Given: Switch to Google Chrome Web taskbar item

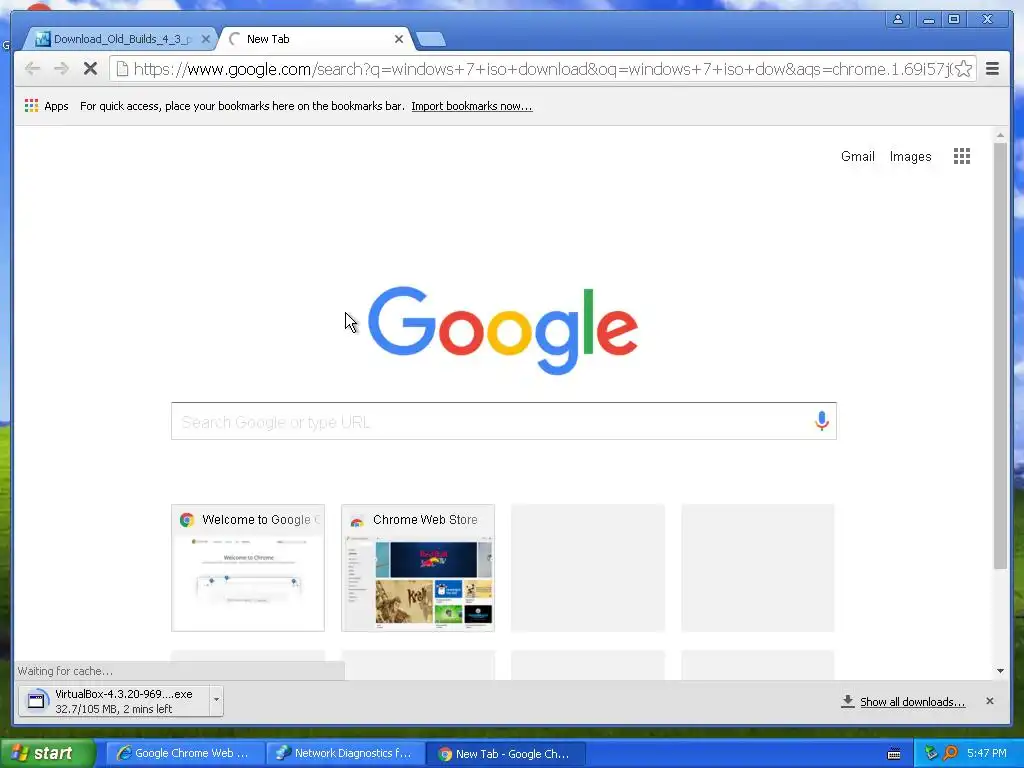Looking at the screenshot, I should tap(185, 753).
